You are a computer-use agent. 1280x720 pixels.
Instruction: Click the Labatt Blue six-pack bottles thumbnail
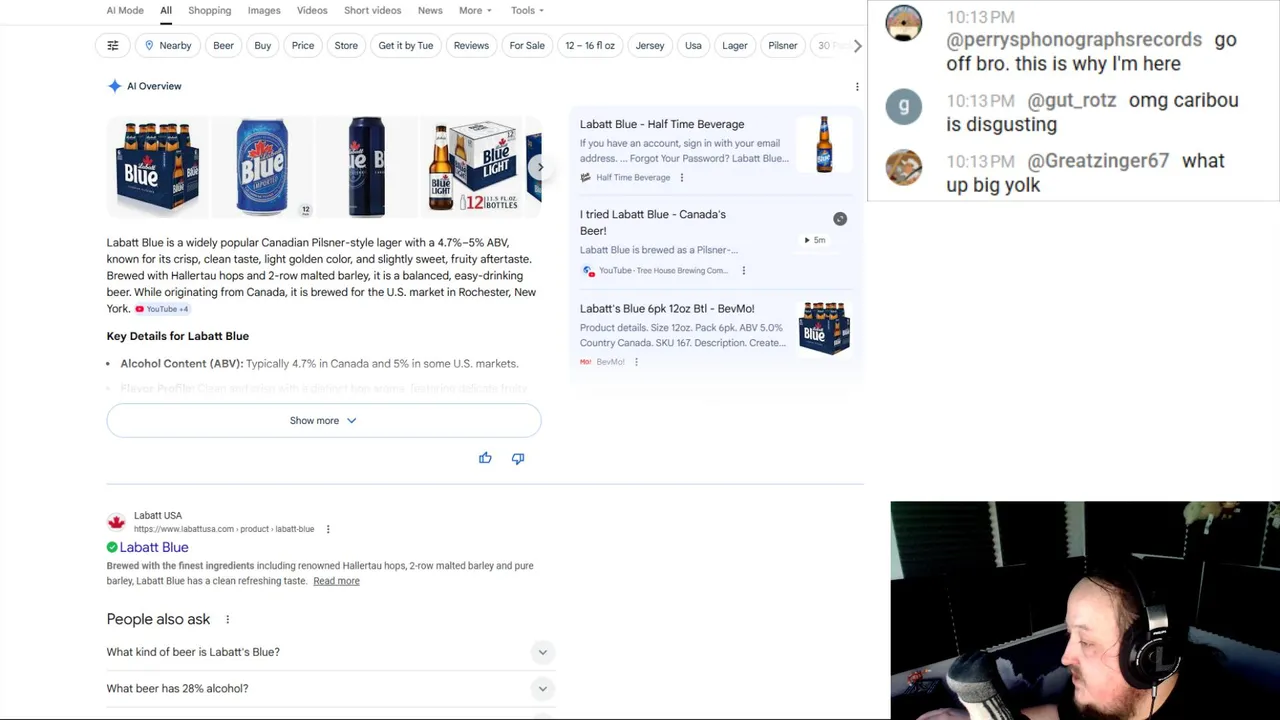(x=157, y=167)
